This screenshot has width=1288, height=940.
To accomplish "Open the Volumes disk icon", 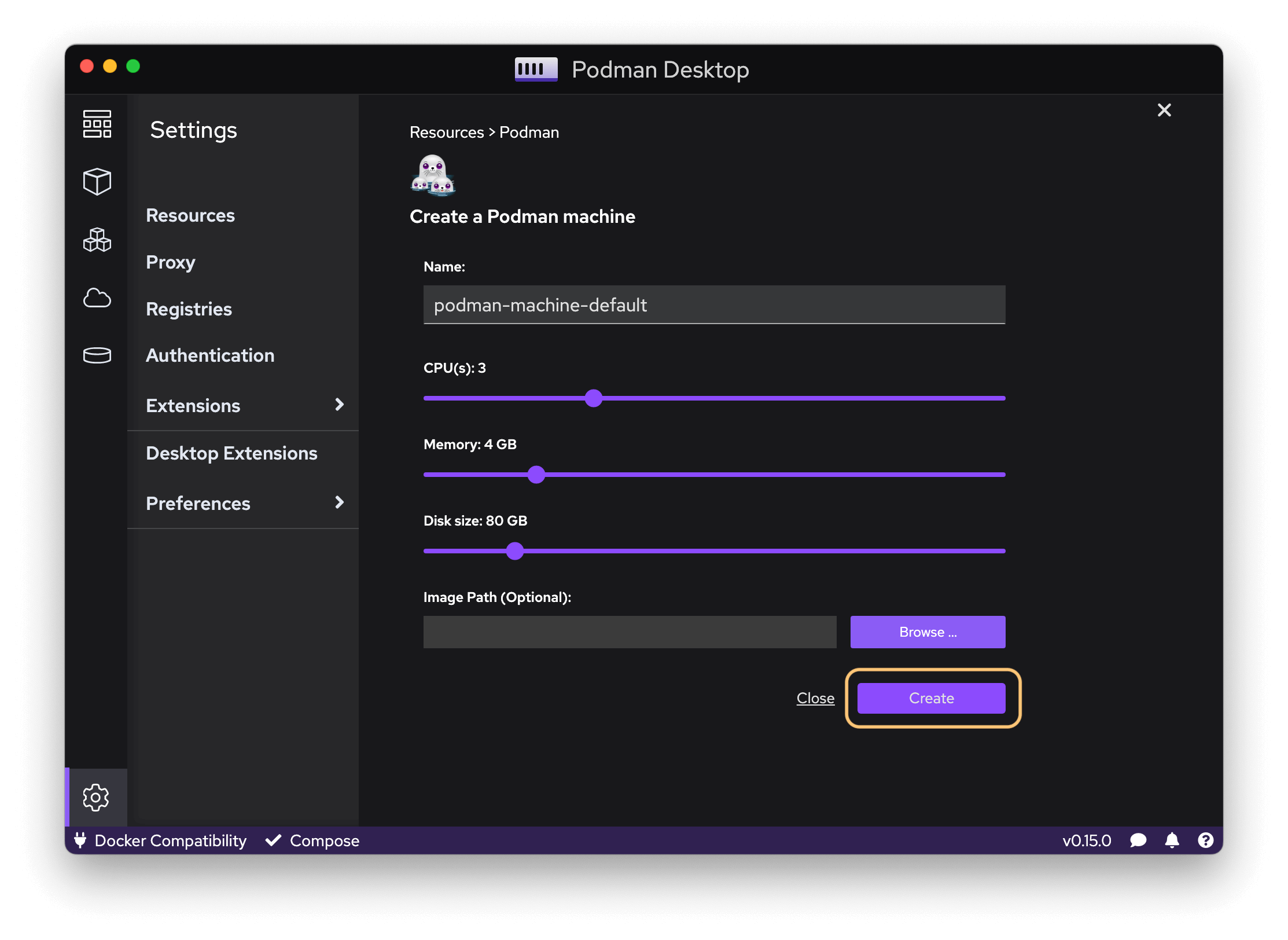I will pos(97,355).
